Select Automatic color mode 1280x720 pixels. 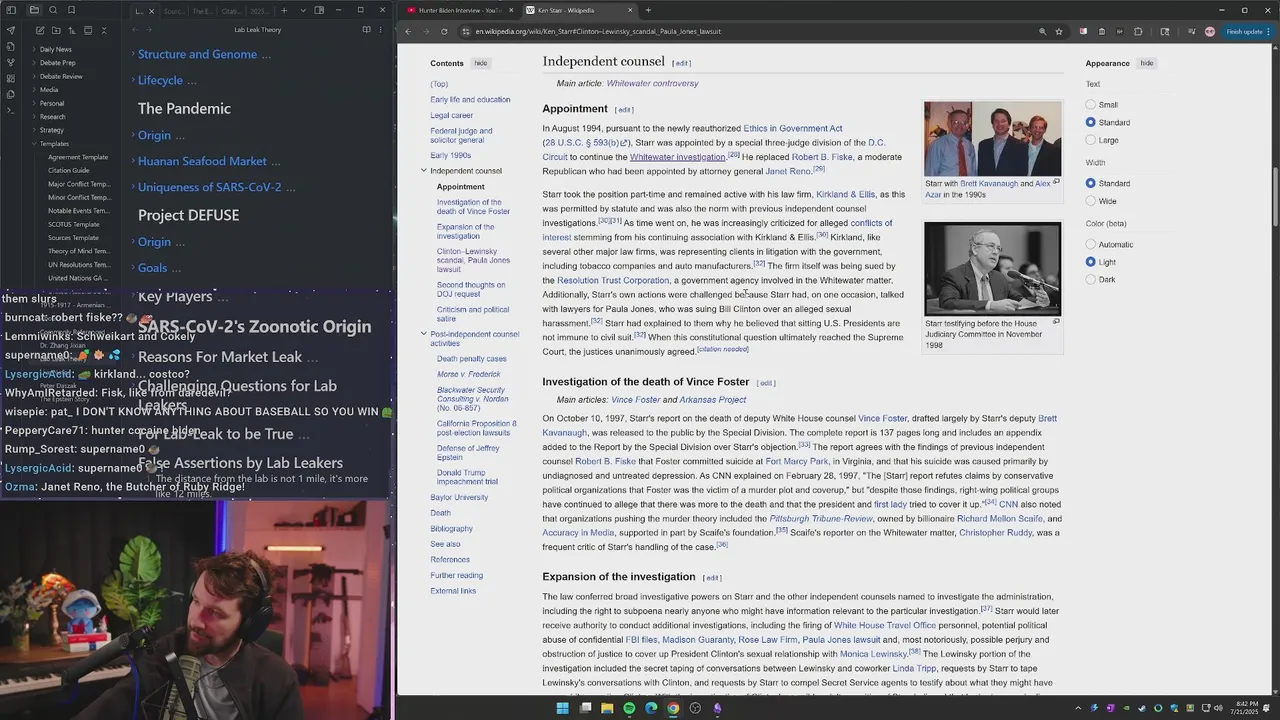1091,244
